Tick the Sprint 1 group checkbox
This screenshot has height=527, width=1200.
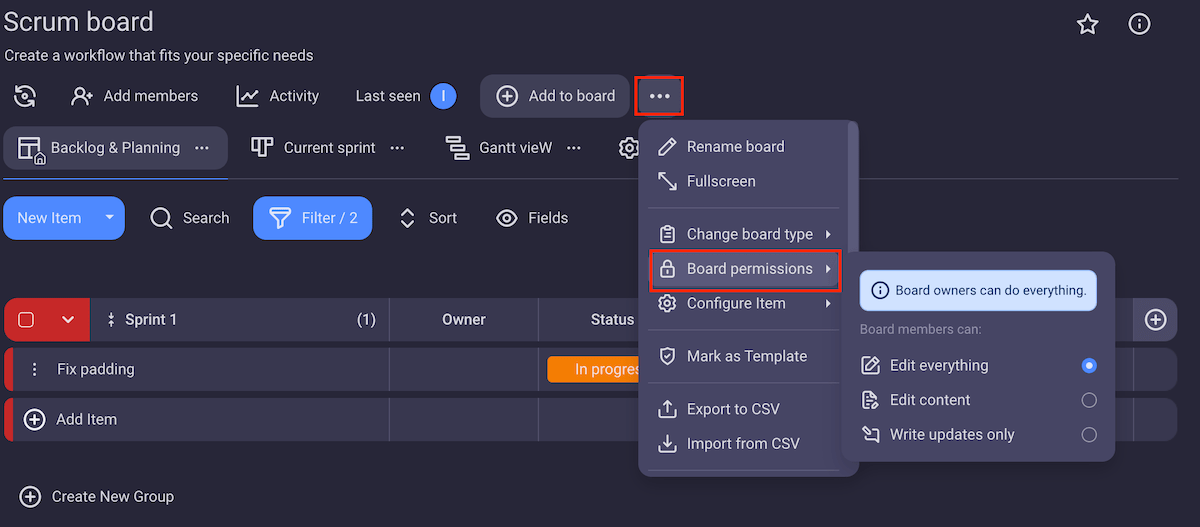[x=27, y=320]
